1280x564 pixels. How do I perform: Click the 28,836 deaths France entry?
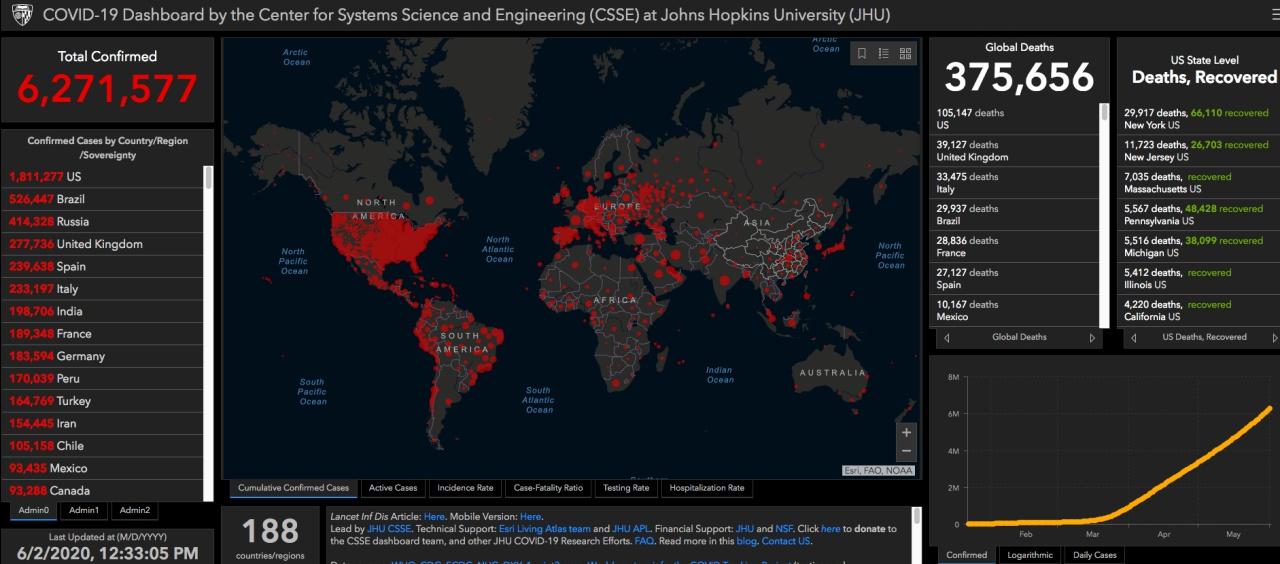(x=1014, y=247)
